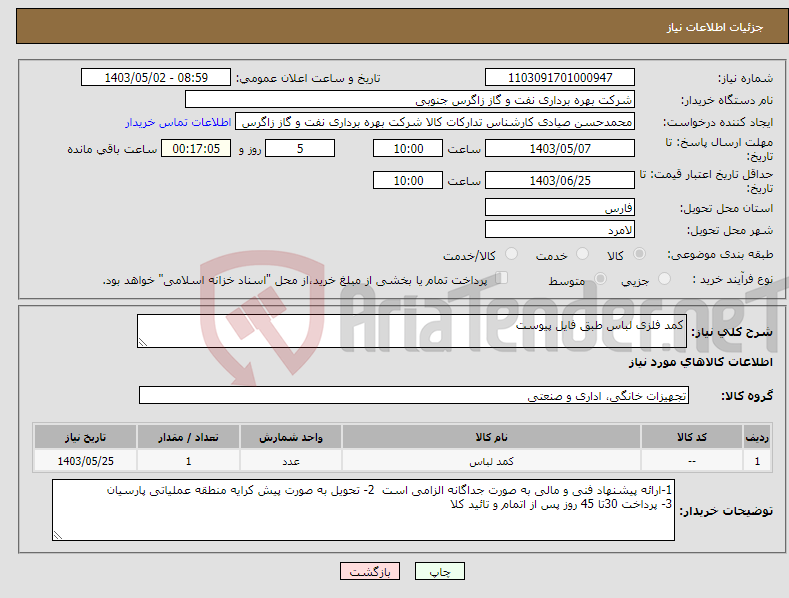Click the need date cell 1403/05/25
This screenshot has width=789, height=598.
(86, 461)
